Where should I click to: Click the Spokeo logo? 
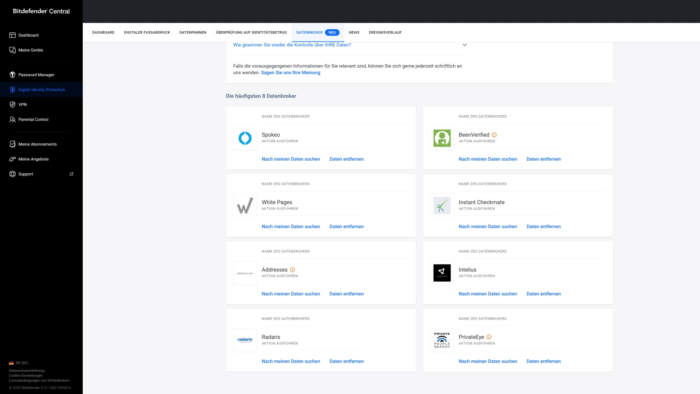pyautogui.click(x=245, y=138)
